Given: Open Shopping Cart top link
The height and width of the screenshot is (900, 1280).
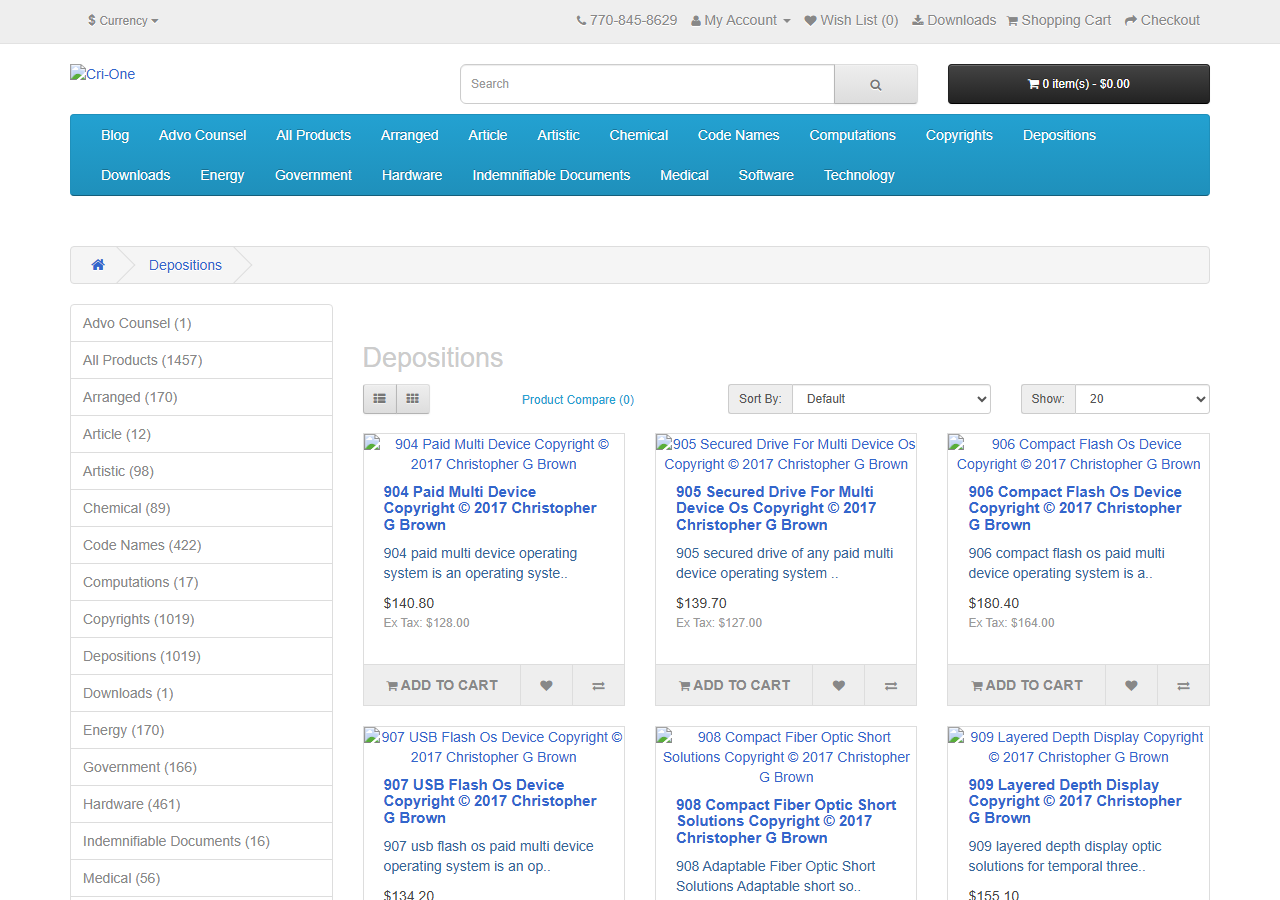Looking at the screenshot, I should [1059, 20].
